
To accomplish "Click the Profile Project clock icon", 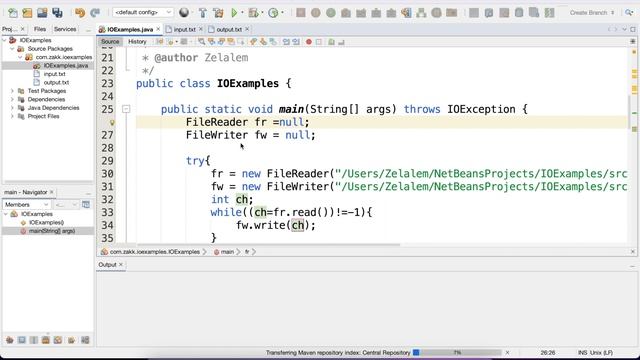I will pos(273,13).
